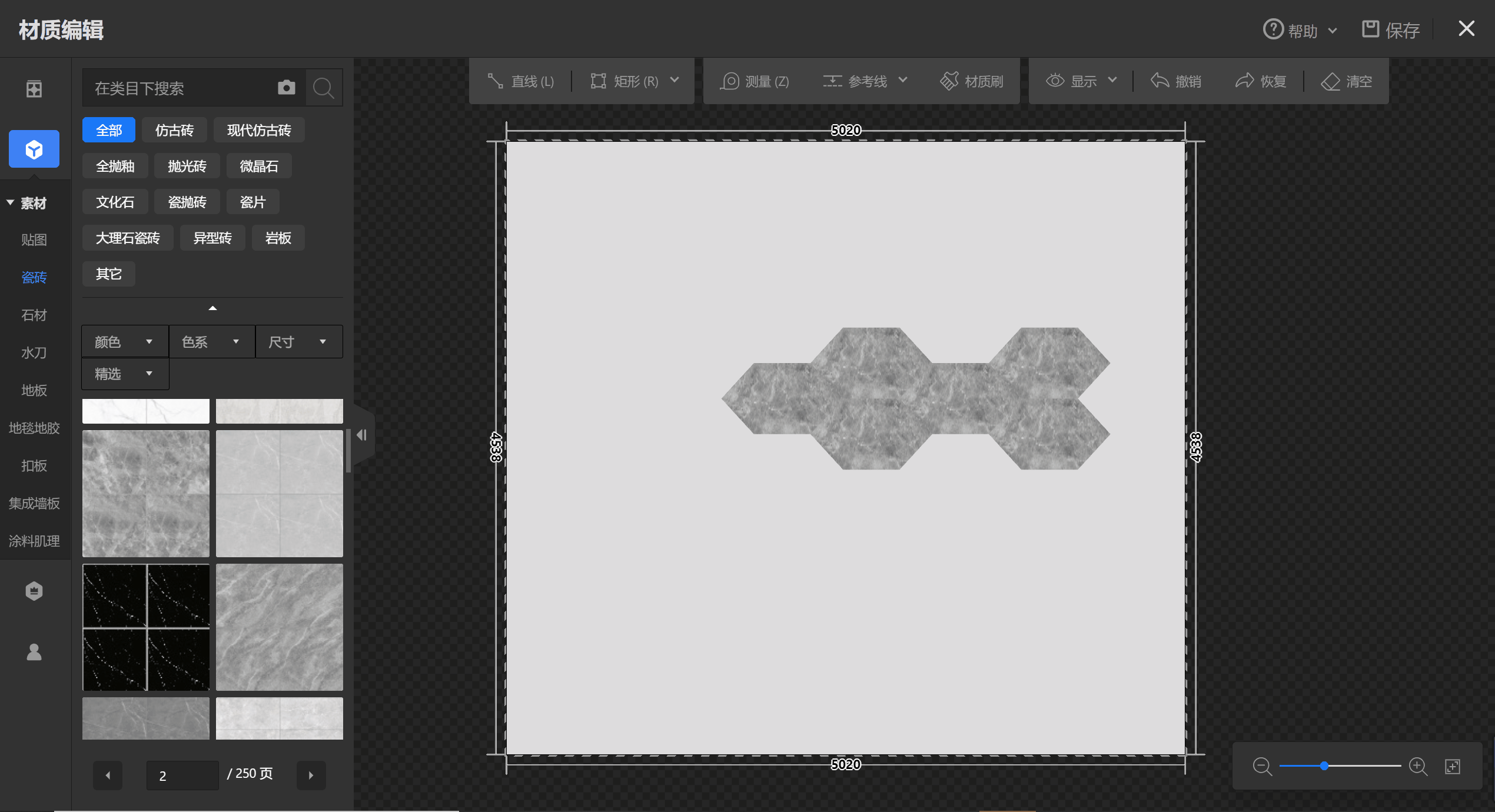Open the display (显示) visibility dropdown
1495x812 pixels.
coord(1081,81)
